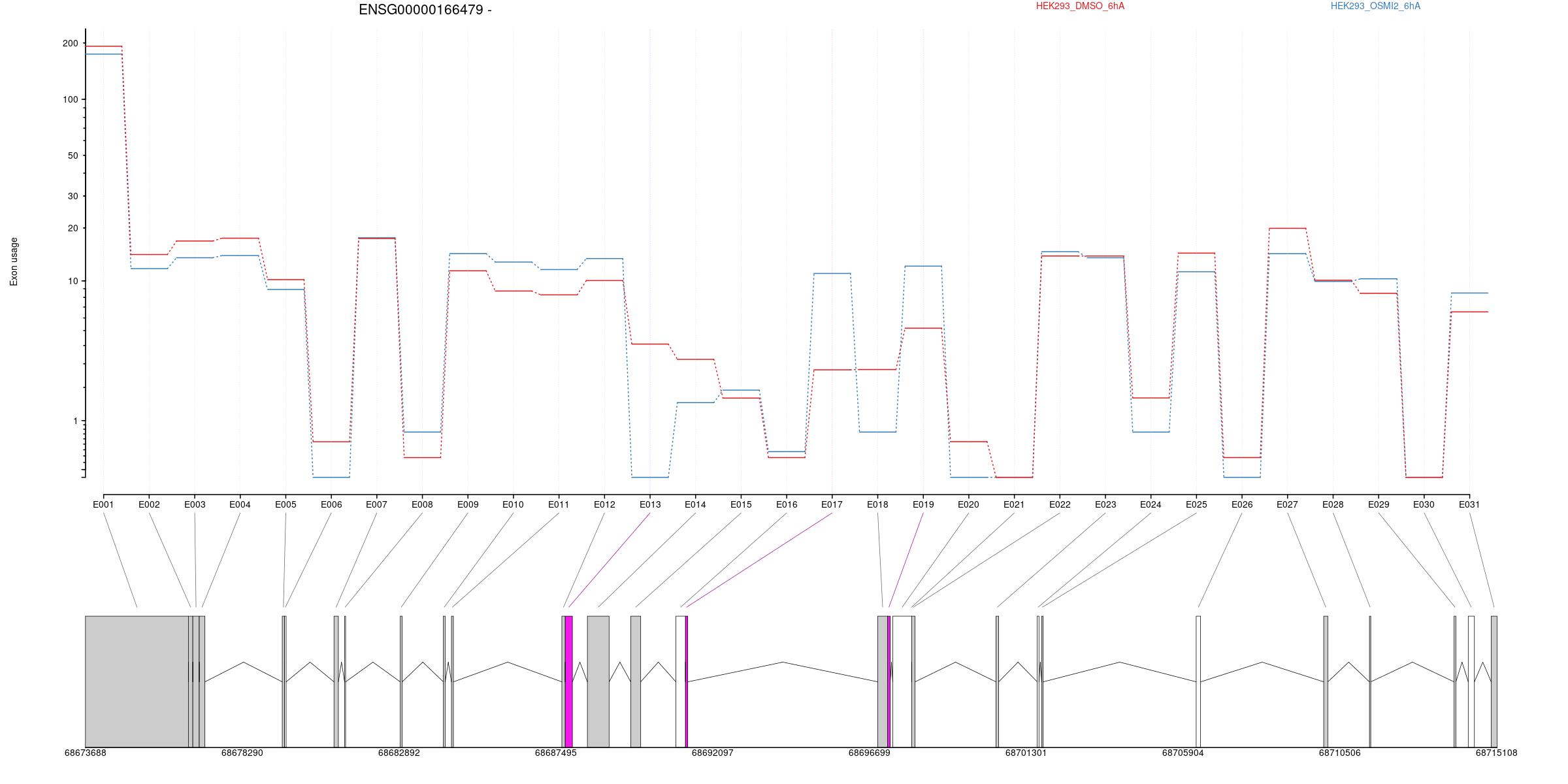Click exon label E029

[x=1379, y=504]
